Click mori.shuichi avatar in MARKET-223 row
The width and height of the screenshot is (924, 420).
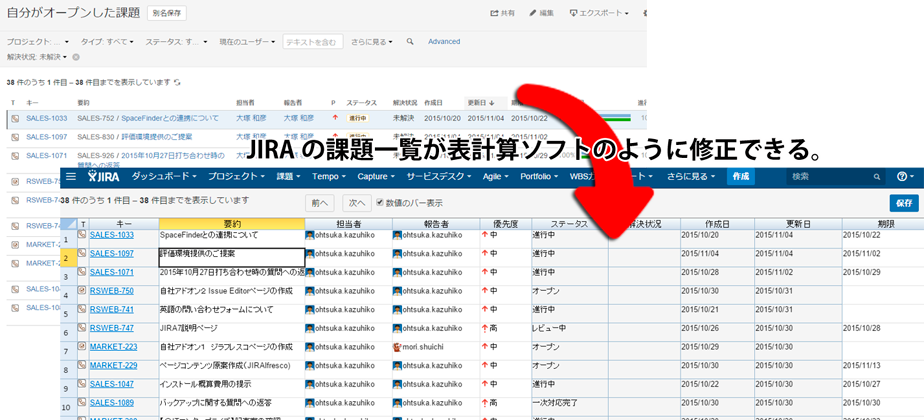pos(397,347)
